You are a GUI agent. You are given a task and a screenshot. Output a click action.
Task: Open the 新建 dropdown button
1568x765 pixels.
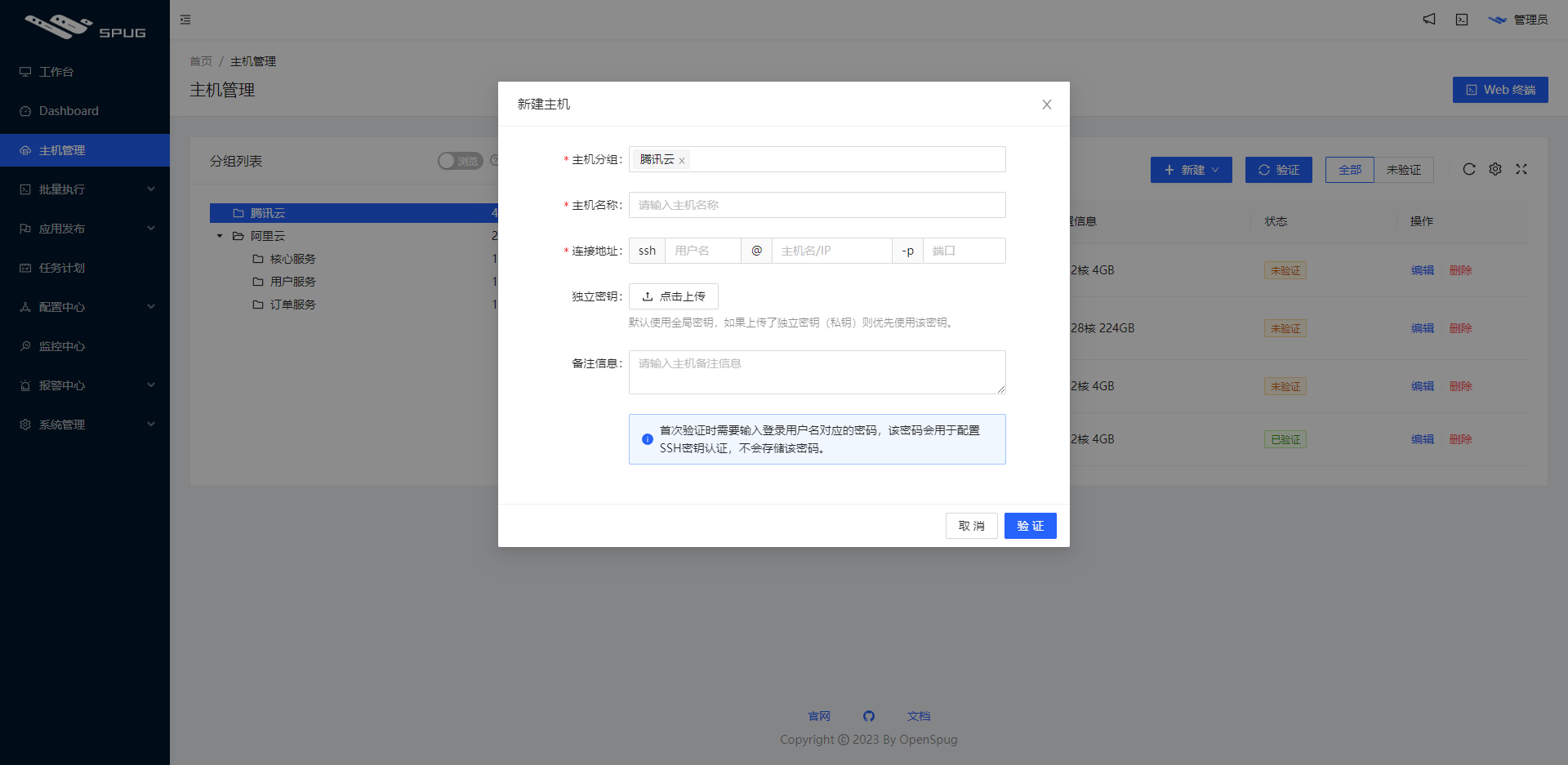1192,170
